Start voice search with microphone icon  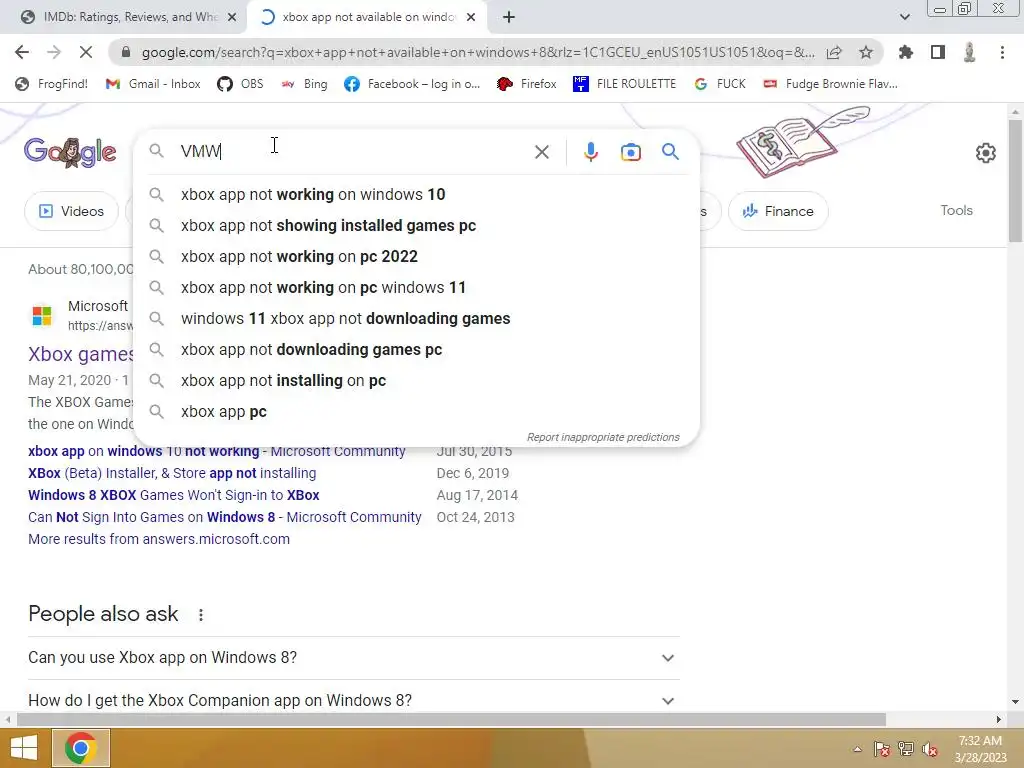click(590, 152)
